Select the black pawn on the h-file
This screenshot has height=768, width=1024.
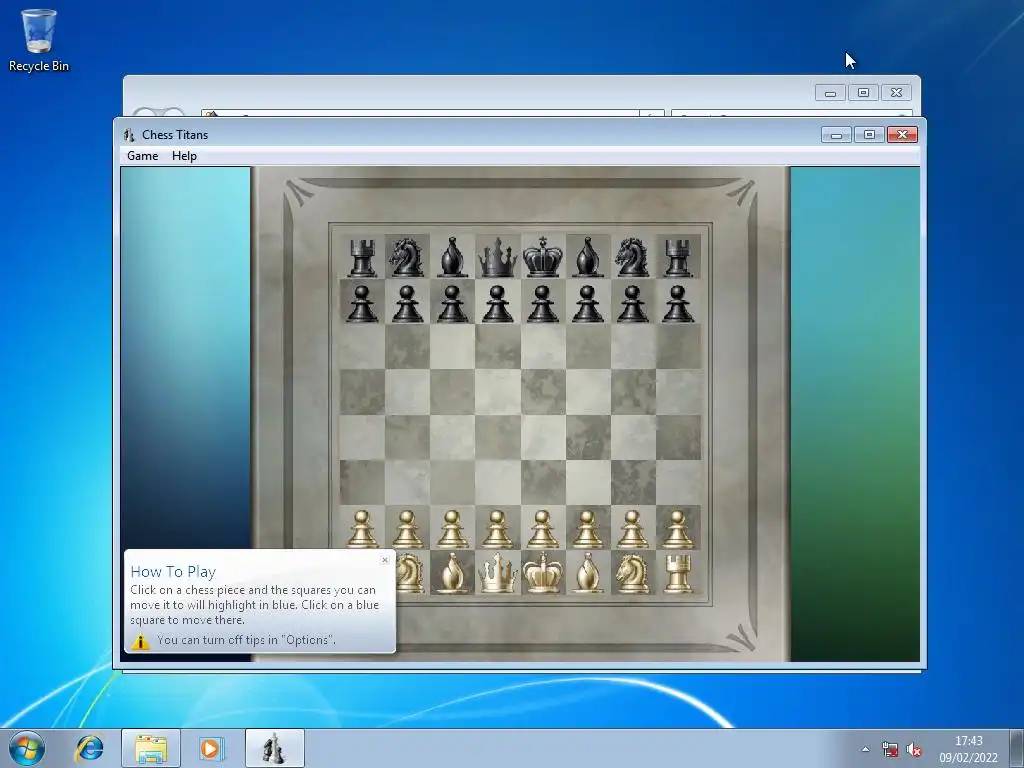678,303
